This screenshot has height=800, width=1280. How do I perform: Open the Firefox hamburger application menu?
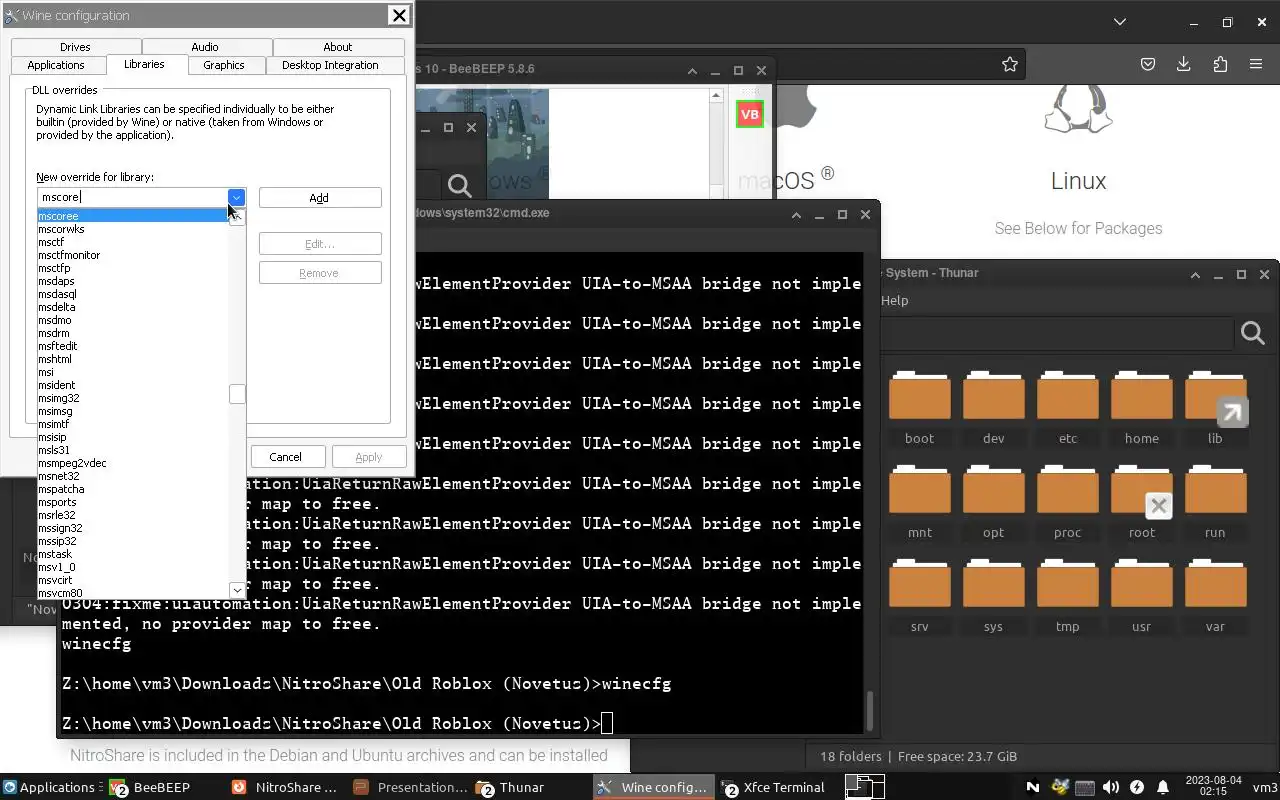point(1256,64)
